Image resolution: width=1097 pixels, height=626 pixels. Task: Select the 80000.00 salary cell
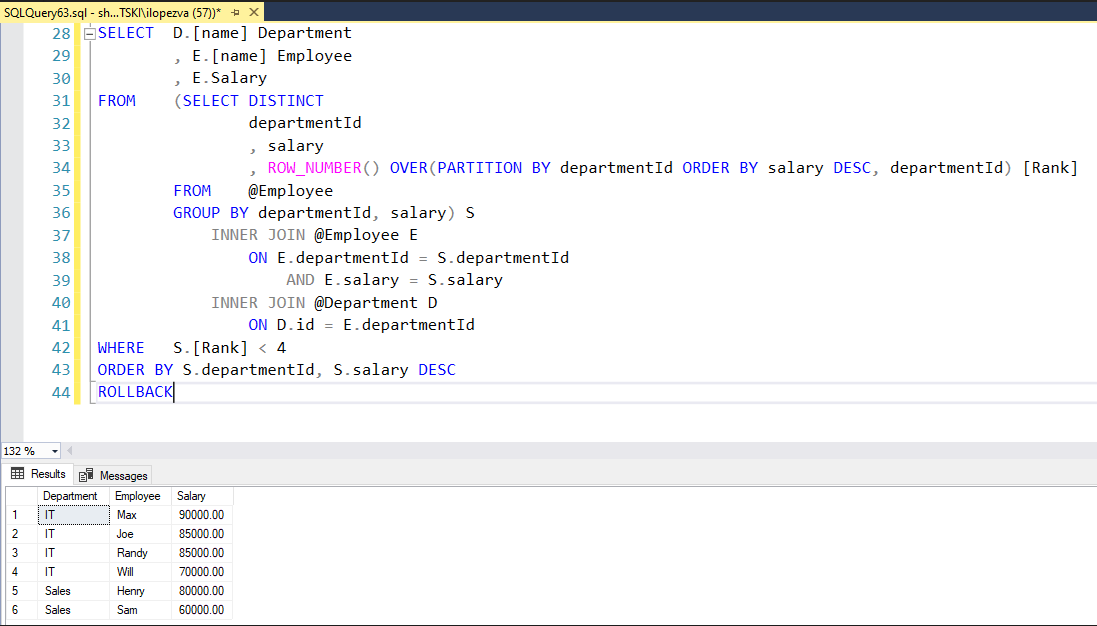point(202,591)
